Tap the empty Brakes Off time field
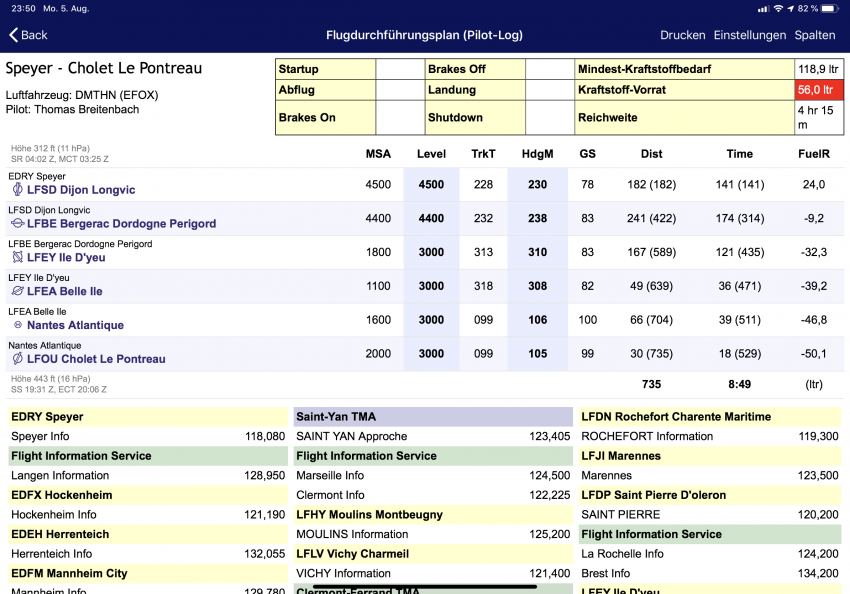The height and width of the screenshot is (594, 850). coord(550,69)
